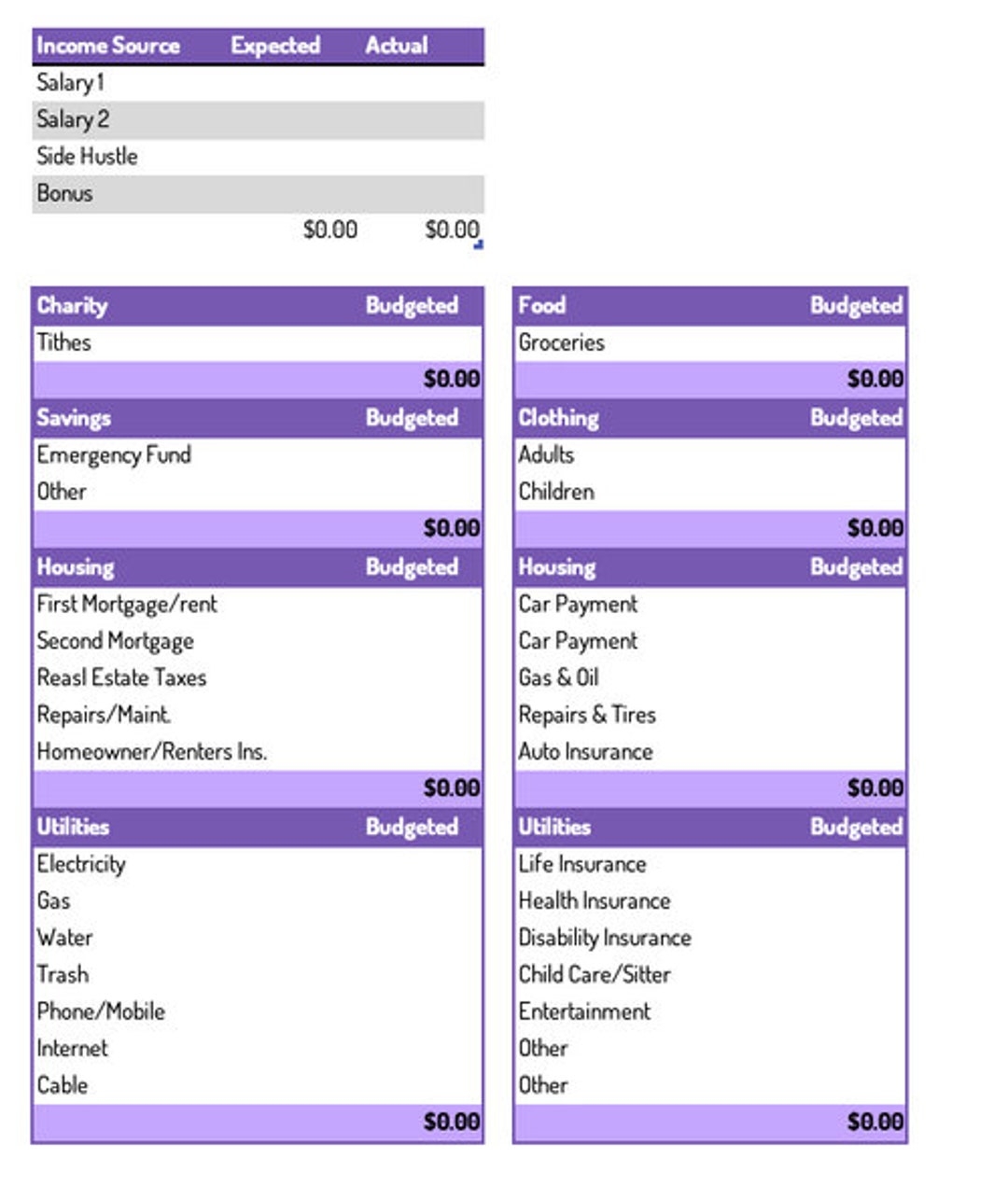The image size is (1008, 1185).
Task: Click the Bonus income row
Action: (x=65, y=193)
